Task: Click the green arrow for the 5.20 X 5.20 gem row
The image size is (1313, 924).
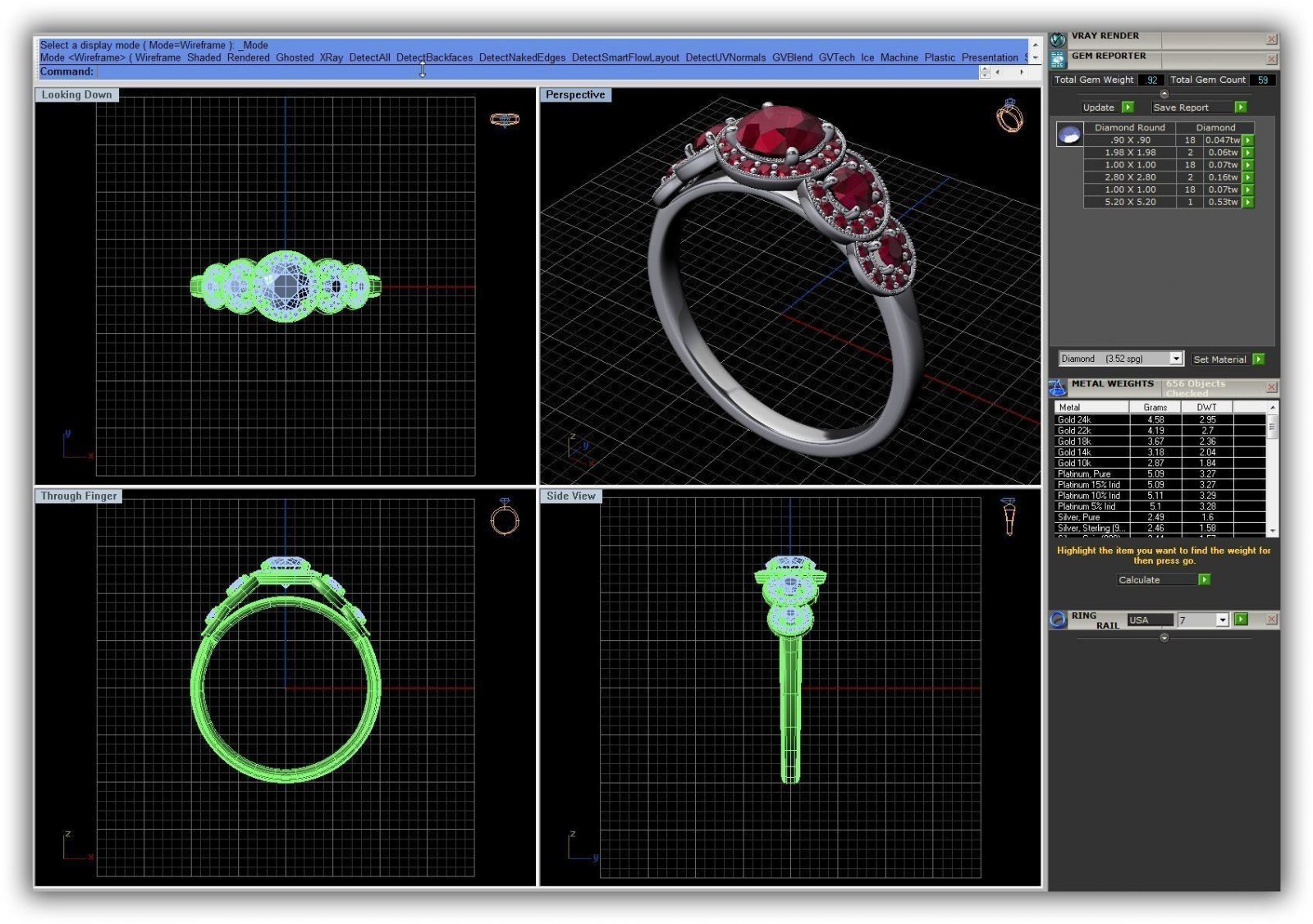Action: coord(1248,202)
